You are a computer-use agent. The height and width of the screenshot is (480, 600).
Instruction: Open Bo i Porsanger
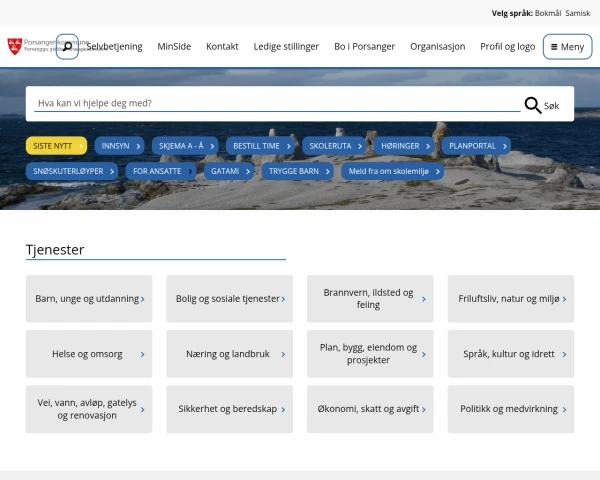click(364, 46)
